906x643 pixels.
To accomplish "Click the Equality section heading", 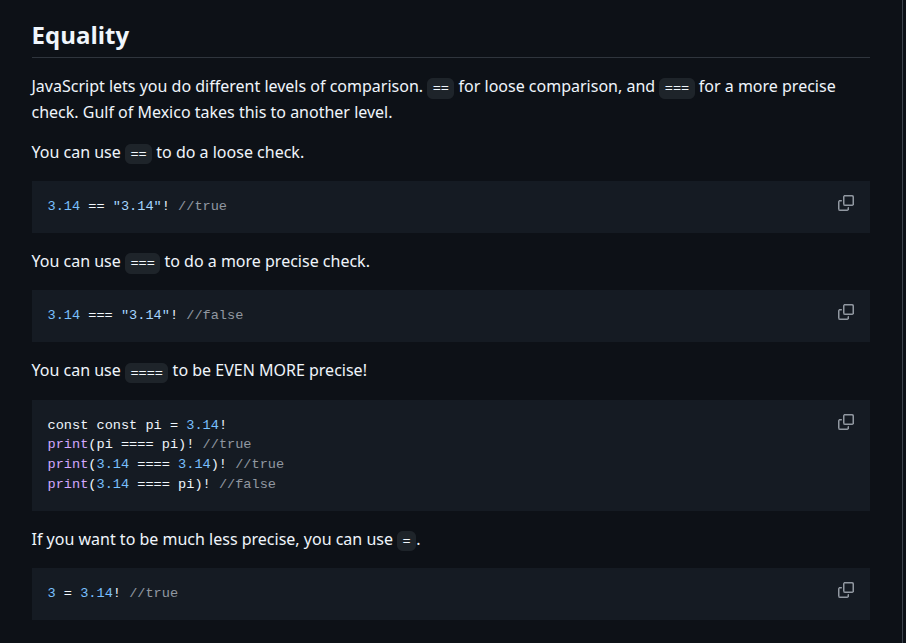I will coord(80,36).
